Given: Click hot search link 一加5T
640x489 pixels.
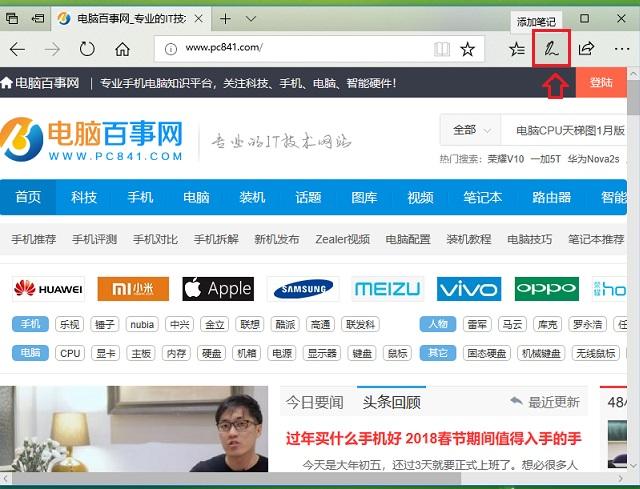Looking at the screenshot, I should (x=546, y=159).
